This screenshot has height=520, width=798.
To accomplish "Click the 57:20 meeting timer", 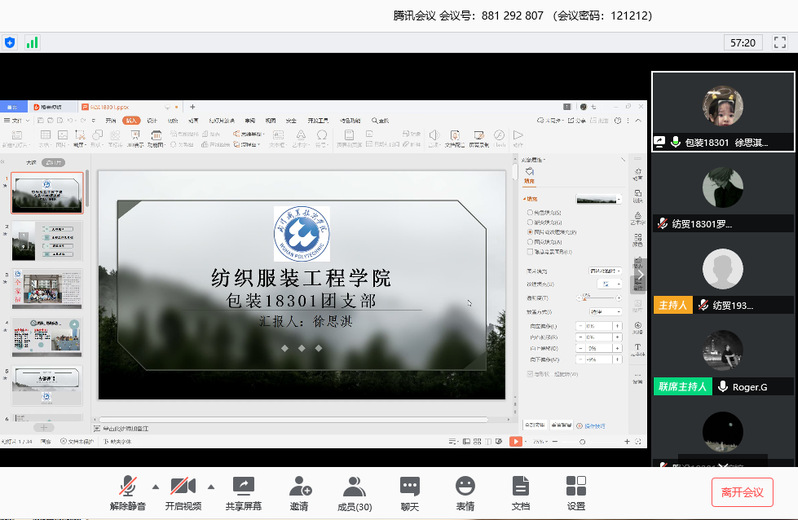I will tap(742, 42).
